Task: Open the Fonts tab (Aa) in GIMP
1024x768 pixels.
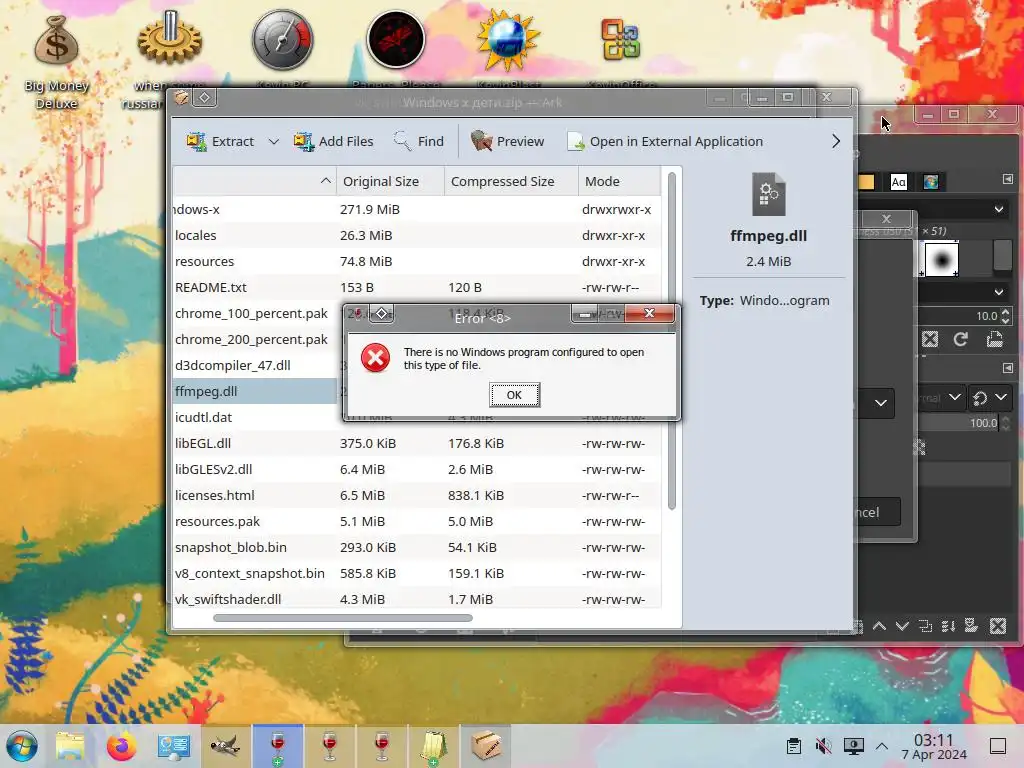Action: [899, 182]
